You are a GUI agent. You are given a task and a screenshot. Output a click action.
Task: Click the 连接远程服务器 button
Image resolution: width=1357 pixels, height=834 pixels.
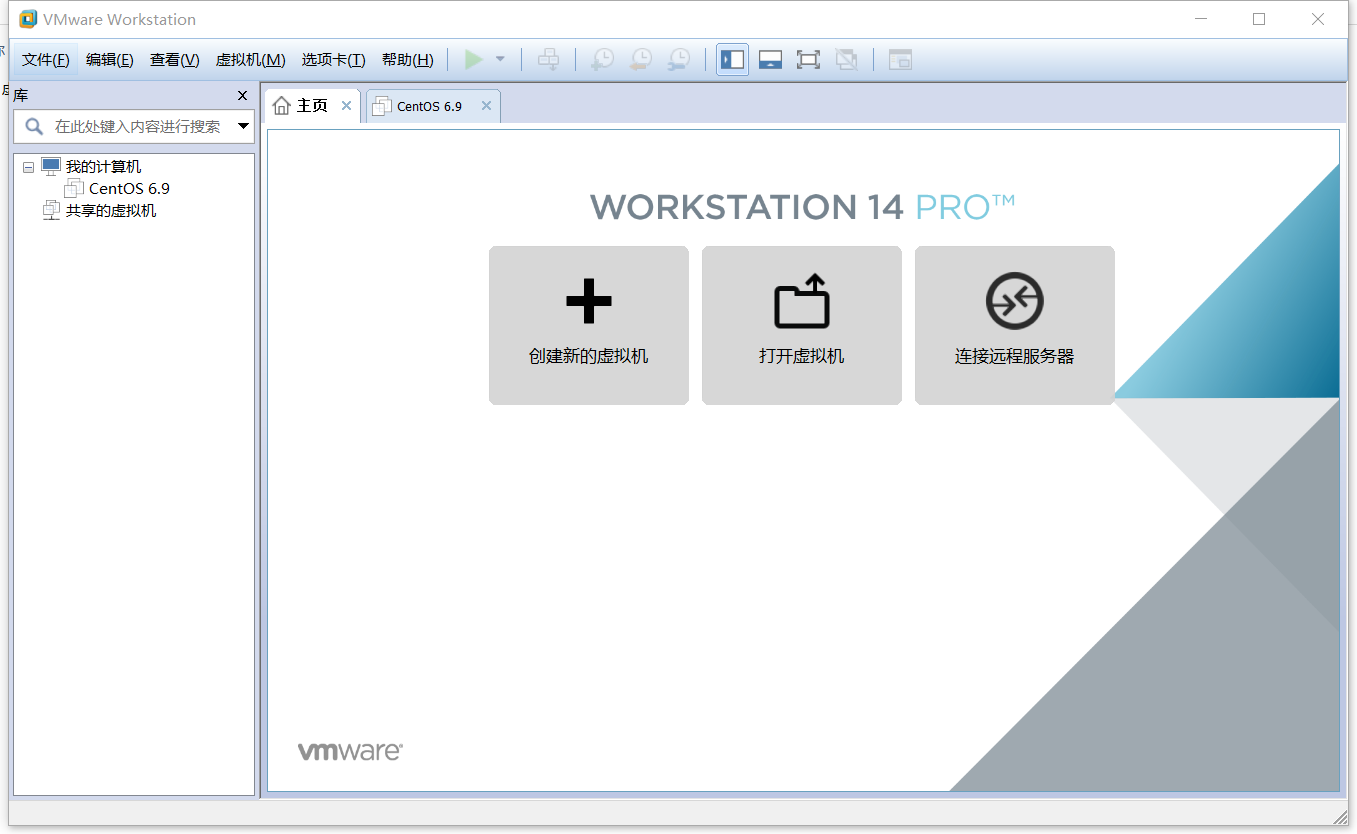tap(1015, 326)
